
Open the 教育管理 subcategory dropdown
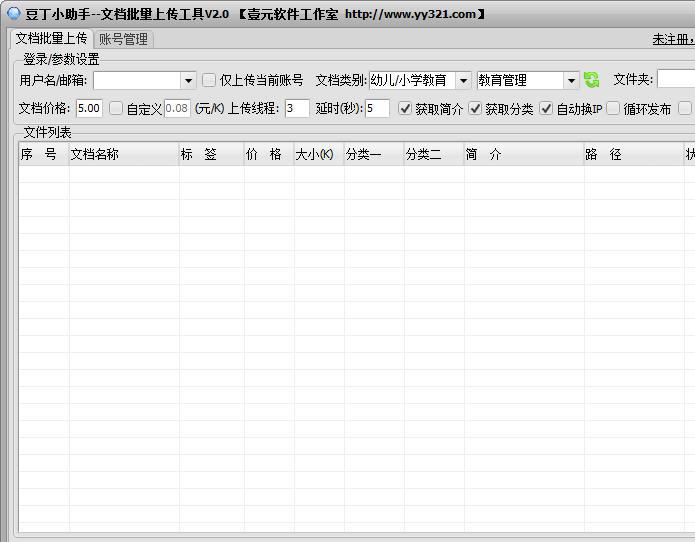coord(571,80)
